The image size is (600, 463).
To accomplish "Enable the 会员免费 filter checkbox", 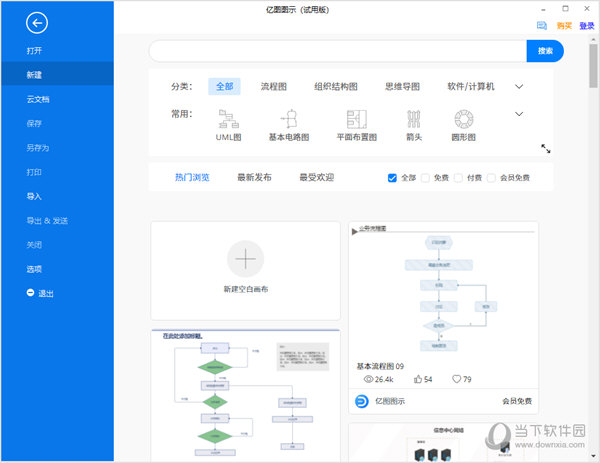I will pos(491,178).
